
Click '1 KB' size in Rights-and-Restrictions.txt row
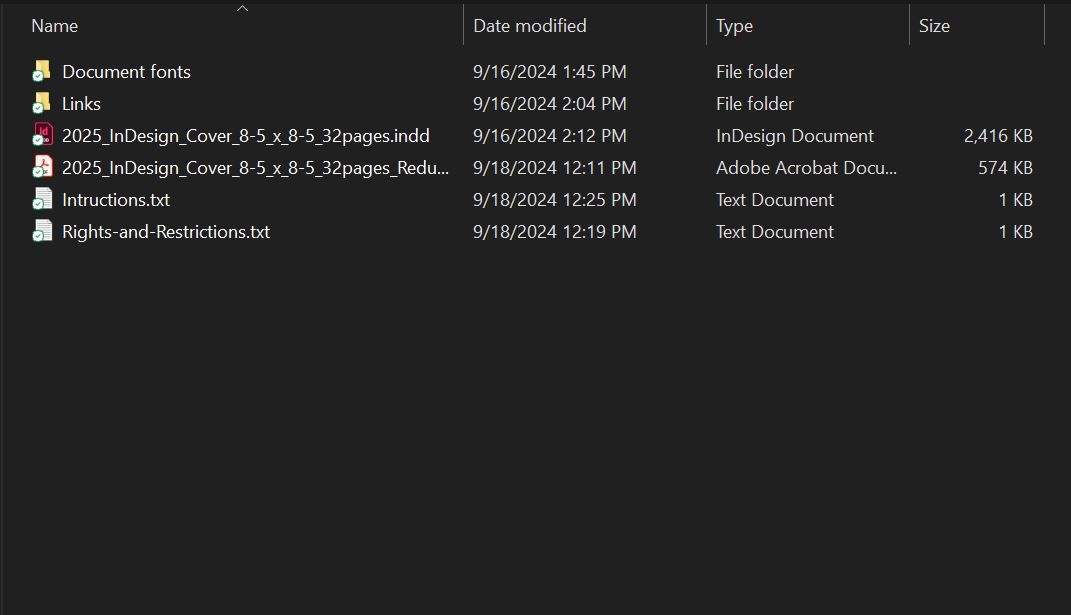[x=1015, y=232]
